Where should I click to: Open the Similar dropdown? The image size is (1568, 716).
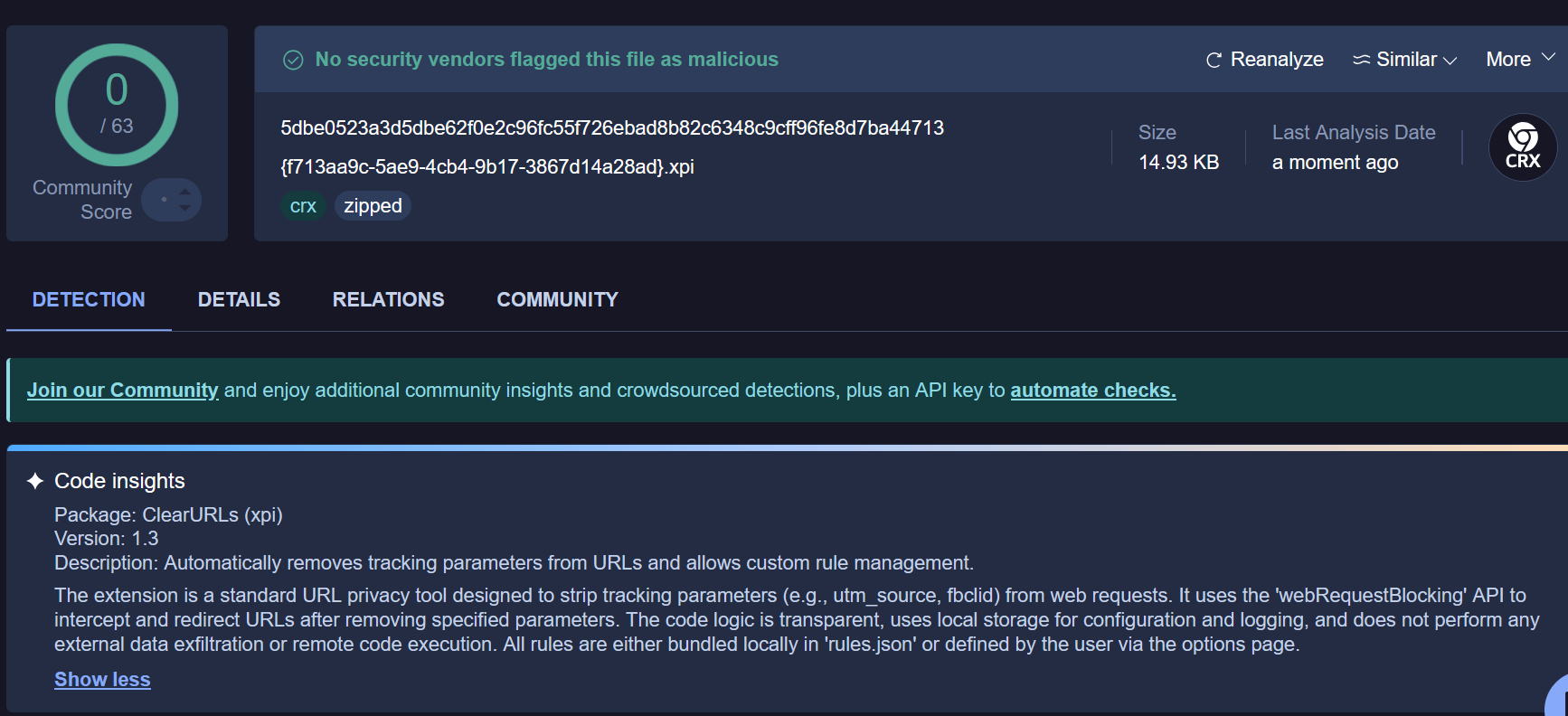coord(1404,60)
